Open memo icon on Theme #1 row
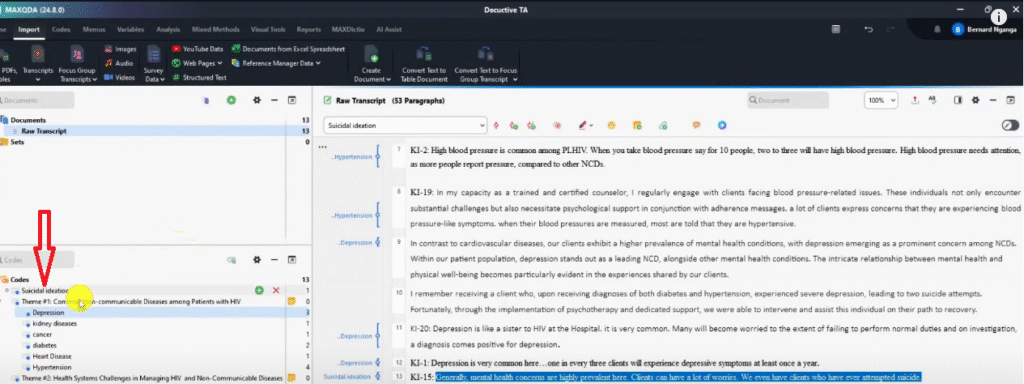 click(292, 302)
